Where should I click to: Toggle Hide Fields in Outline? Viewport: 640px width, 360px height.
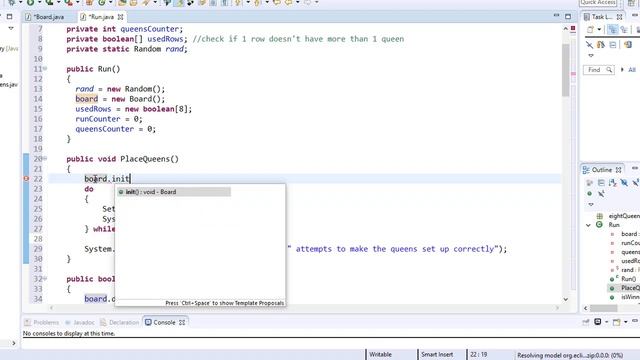point(624,182)
